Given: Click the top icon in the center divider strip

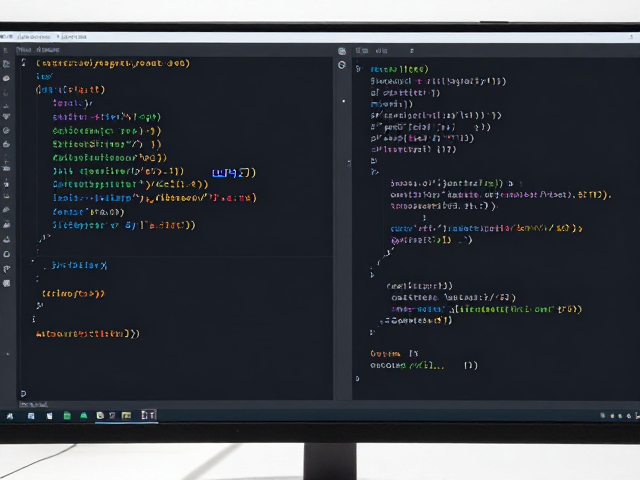Looking at the screenshot, I should [x=342, y=51].
